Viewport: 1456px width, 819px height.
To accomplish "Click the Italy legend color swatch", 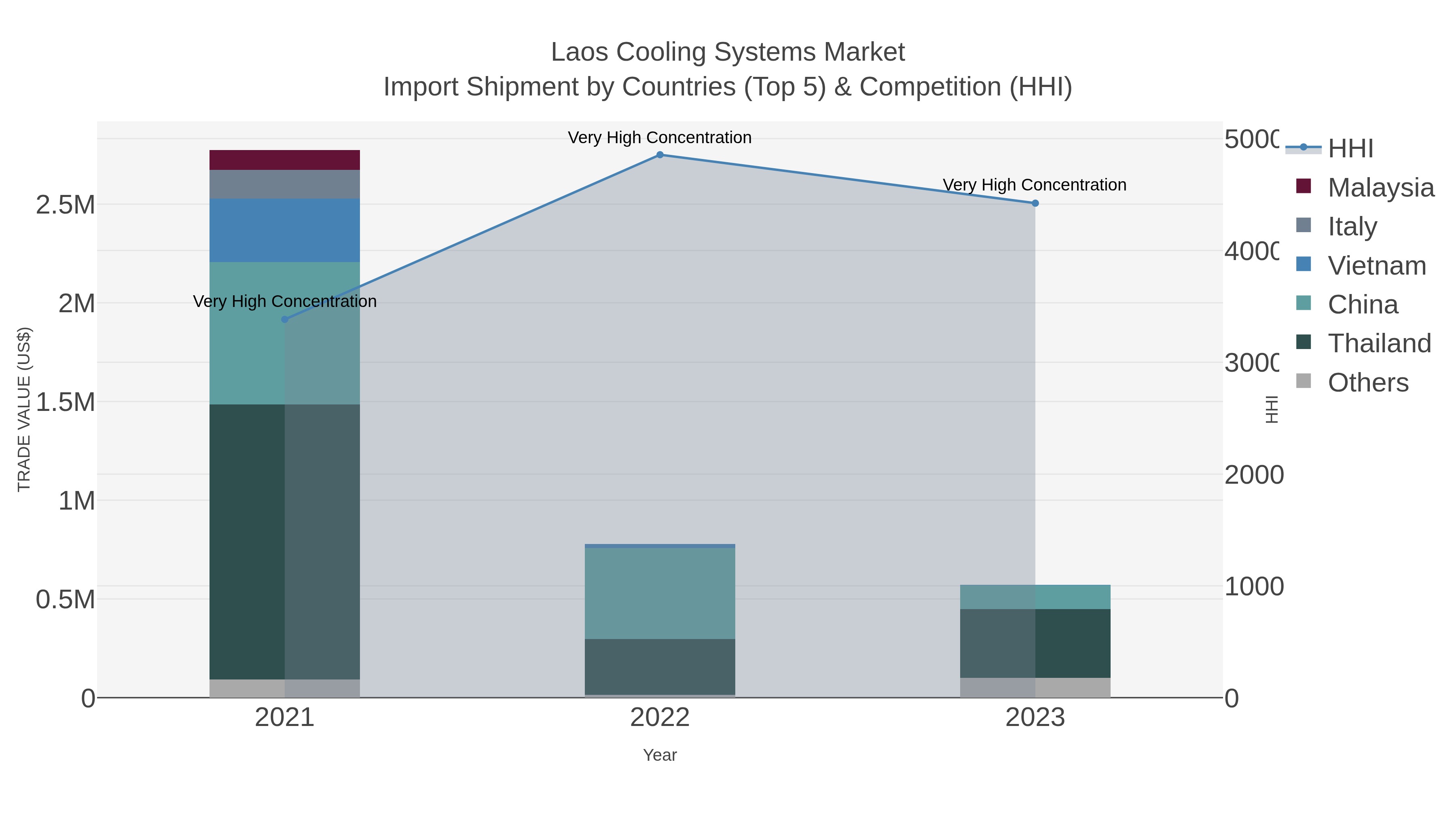I will (1304, 225).
